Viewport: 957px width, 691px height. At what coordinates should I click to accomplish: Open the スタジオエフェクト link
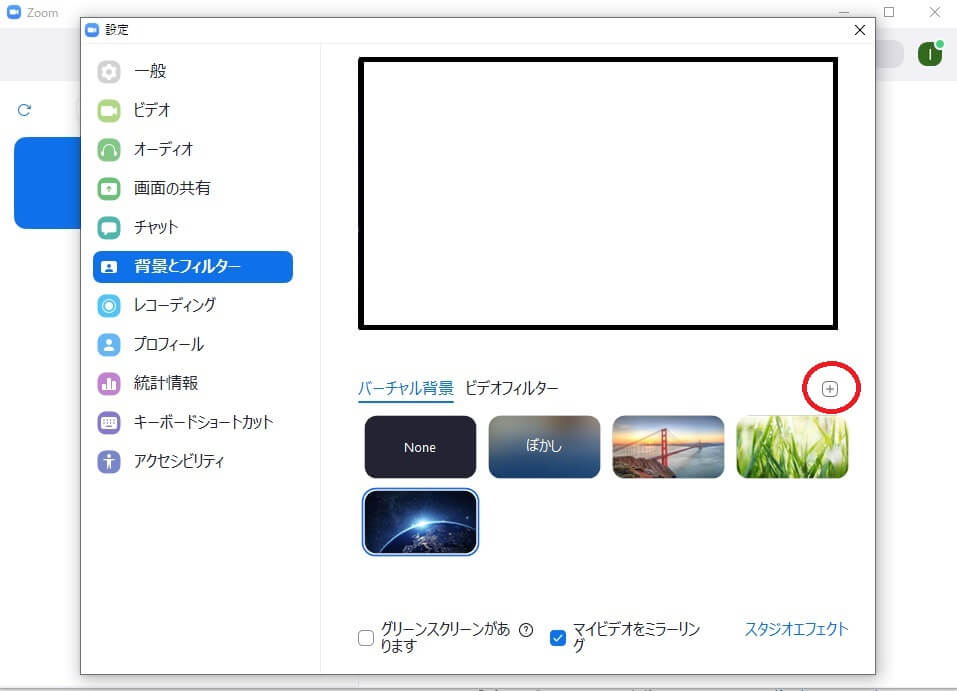pos(795,629)
